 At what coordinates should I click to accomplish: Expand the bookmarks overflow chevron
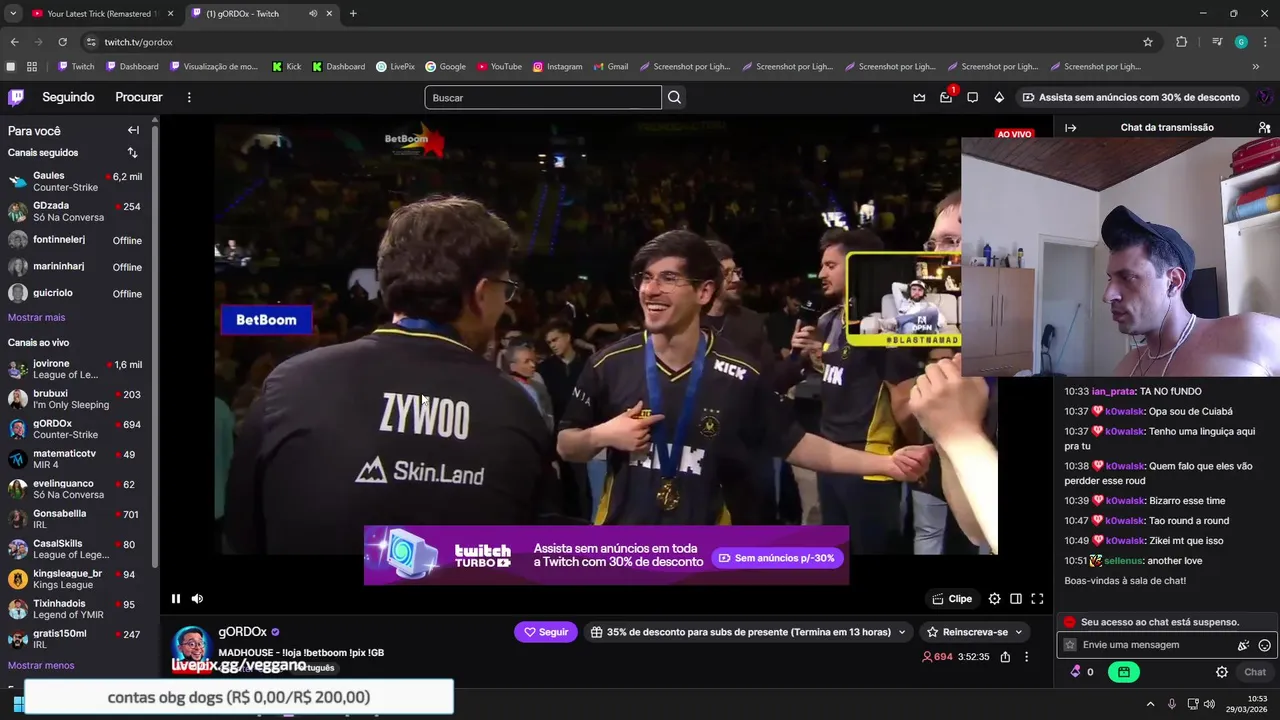(x=1256, y=67)
